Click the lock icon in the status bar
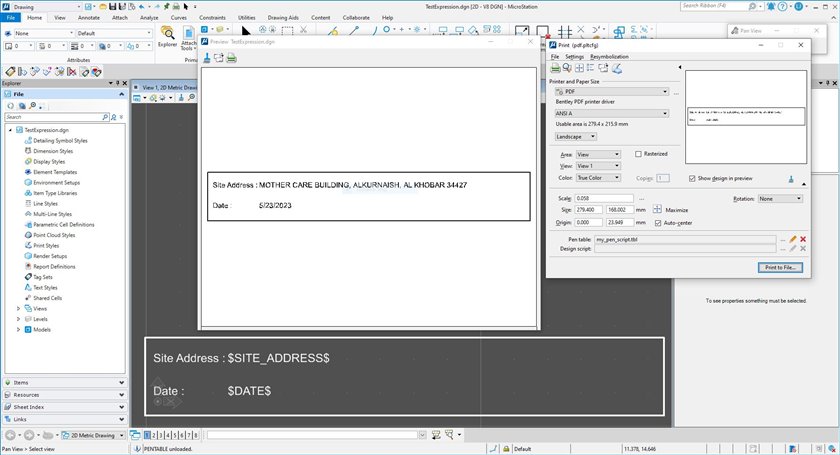 [506, 449]
